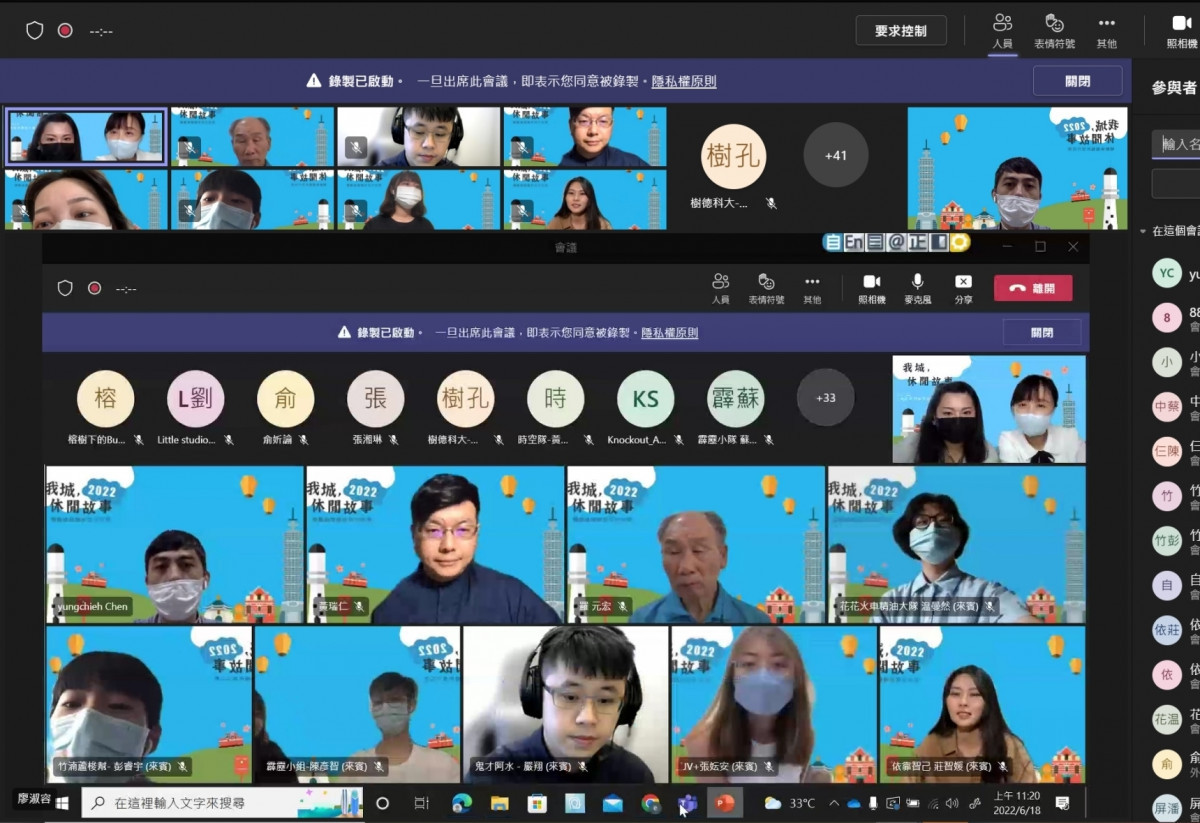The image size is (1200, 823).
Task: Select the 霹靂小組 陳彥哲 video tile
Action: tap(357, 704)
